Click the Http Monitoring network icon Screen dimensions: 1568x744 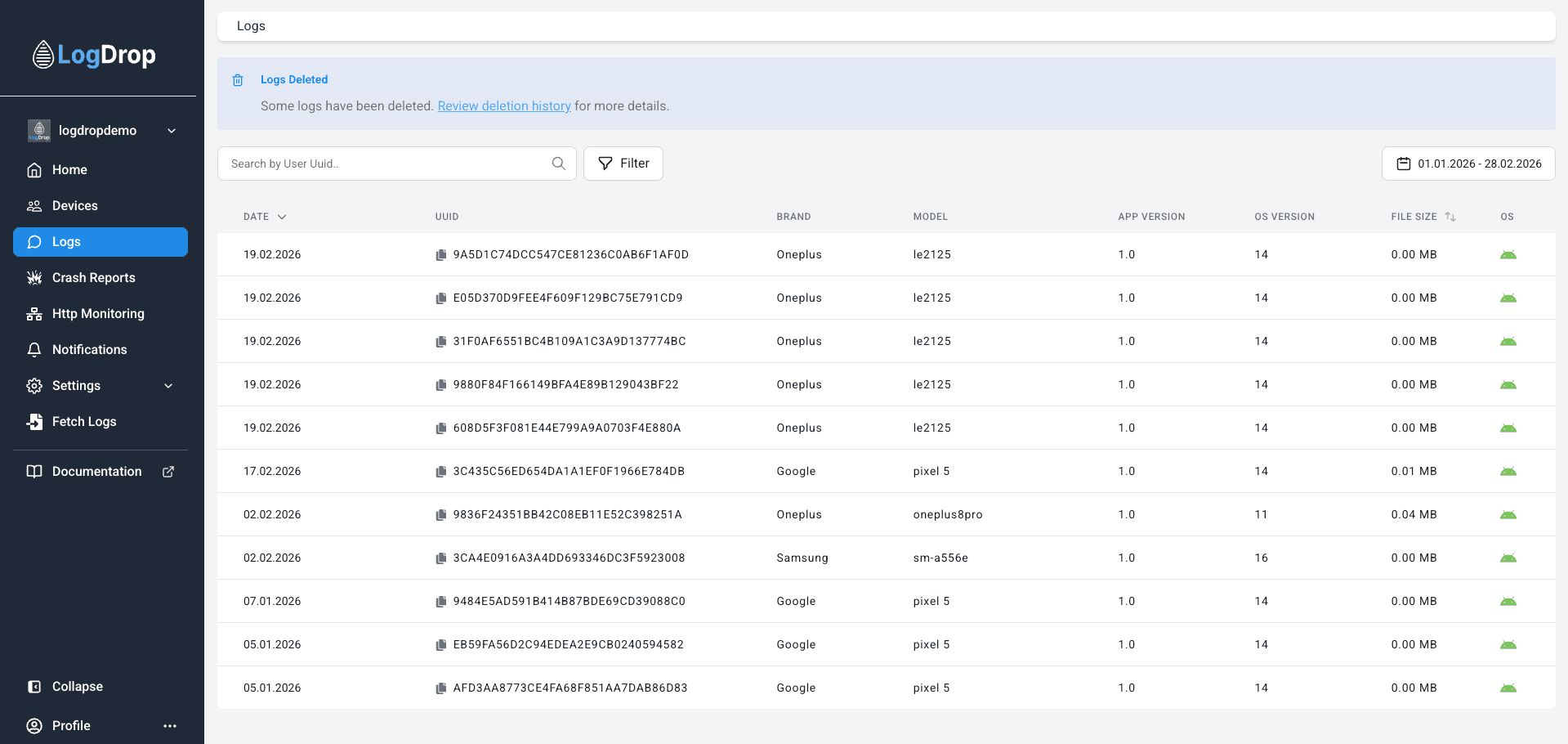point(34,314)
